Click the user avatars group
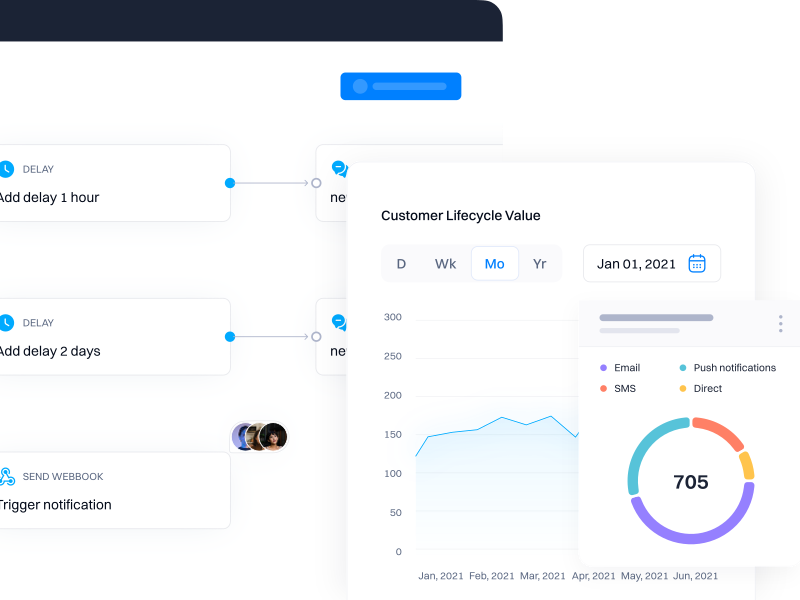 click(x=259, y=437)
